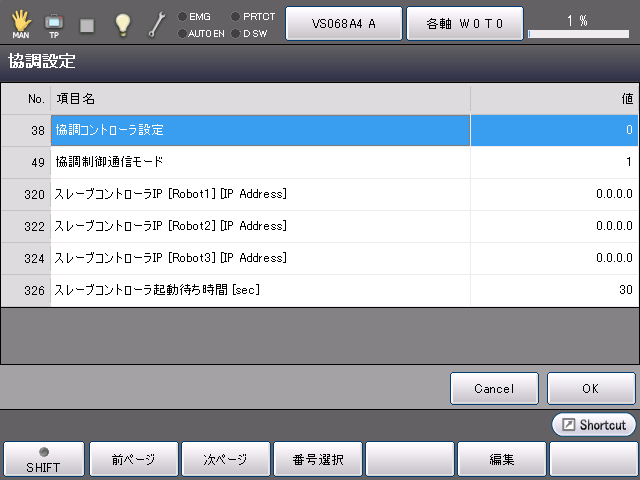The width and height of the screenshot is (640, 480).
Task: Confirm settings with the OK button
Action: click(x=591, y=388)
